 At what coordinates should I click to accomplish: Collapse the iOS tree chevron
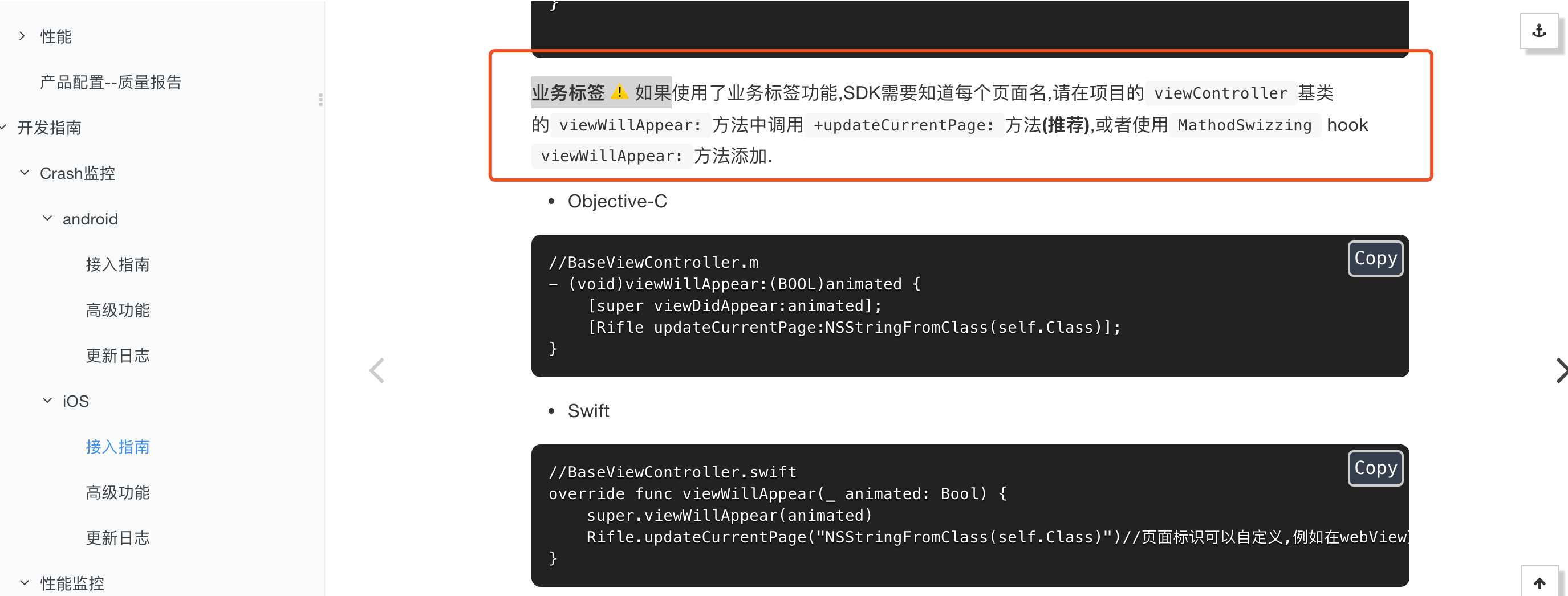click(47, 401)
